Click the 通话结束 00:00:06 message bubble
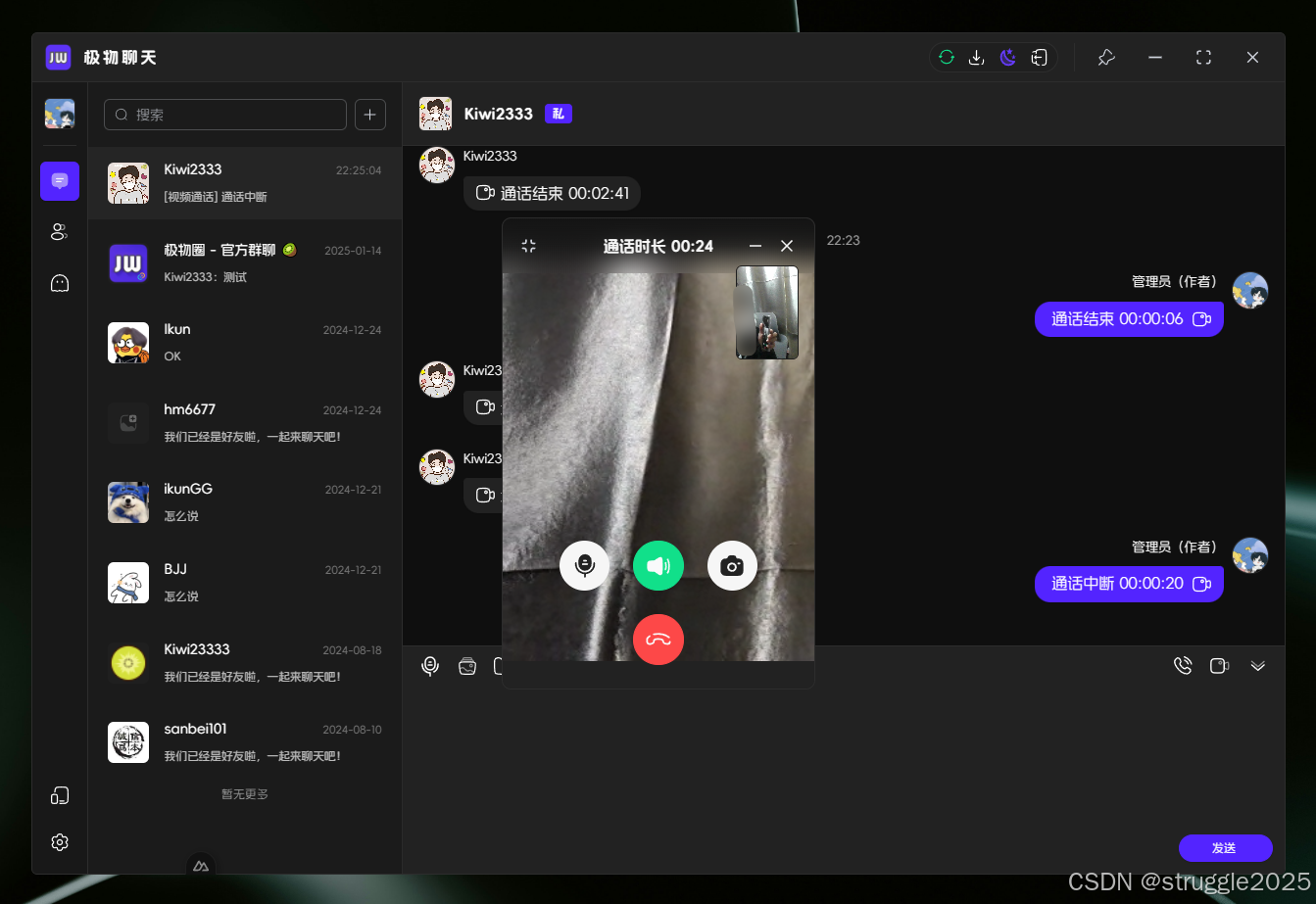 pyautogui.click(x=1129, y=319)
